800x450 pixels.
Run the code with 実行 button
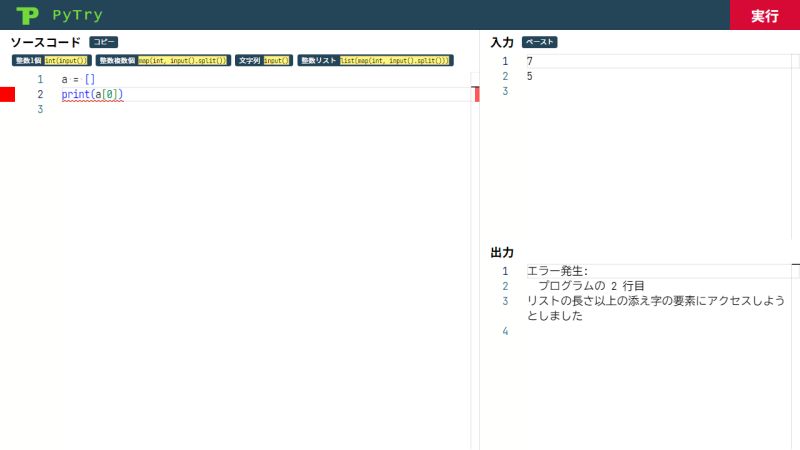(x=765, y=15)
